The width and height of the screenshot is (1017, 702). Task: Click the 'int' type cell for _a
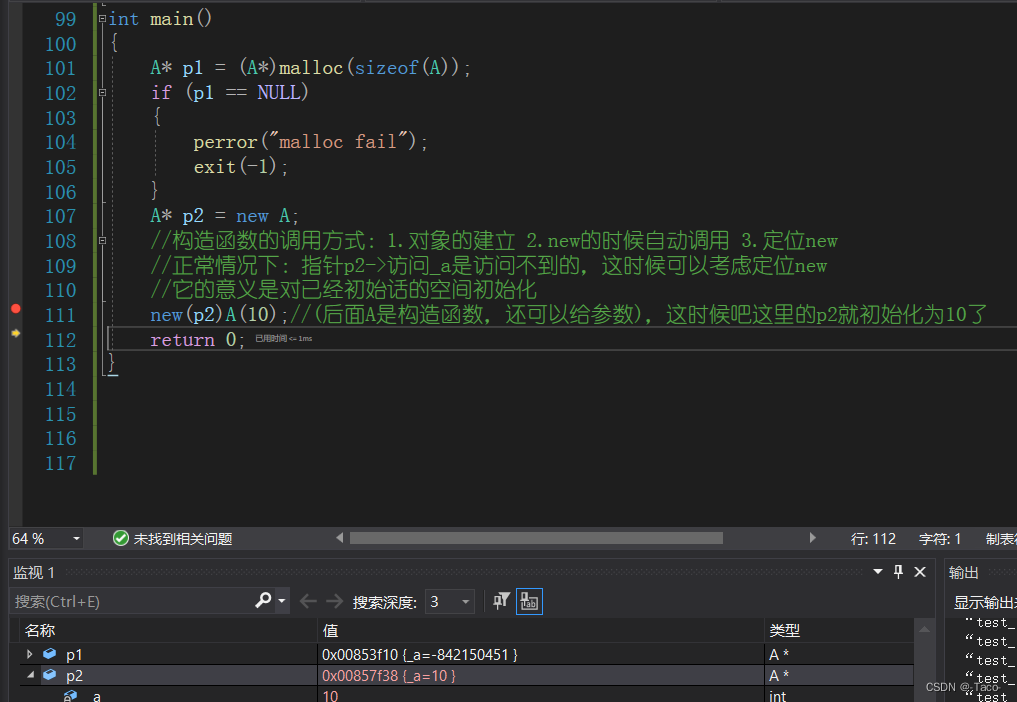[778, 696]
